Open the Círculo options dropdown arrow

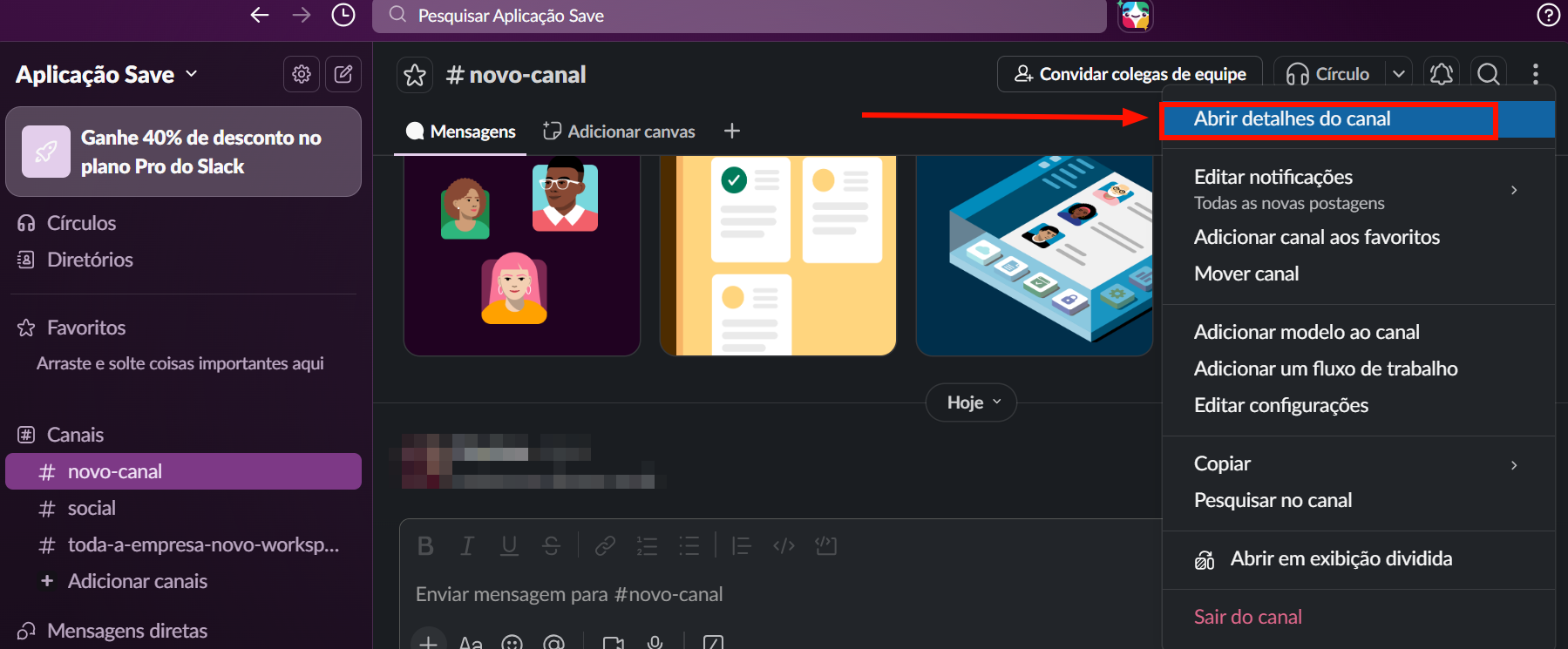point(1399,74)
